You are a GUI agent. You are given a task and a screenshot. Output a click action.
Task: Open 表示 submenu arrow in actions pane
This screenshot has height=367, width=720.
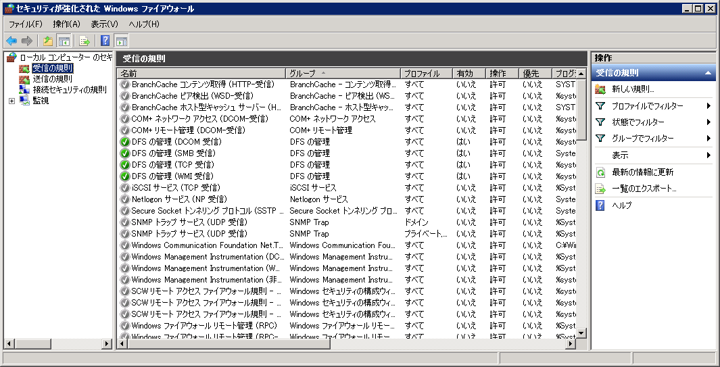coord(709,155)
